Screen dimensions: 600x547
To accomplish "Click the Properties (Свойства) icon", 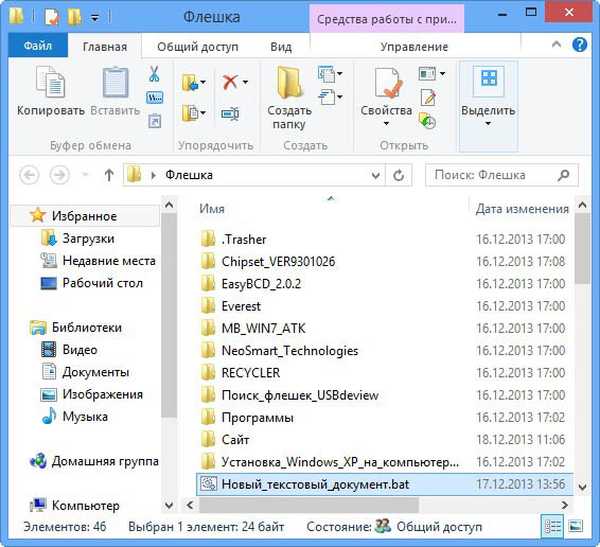I will [388, 83].
